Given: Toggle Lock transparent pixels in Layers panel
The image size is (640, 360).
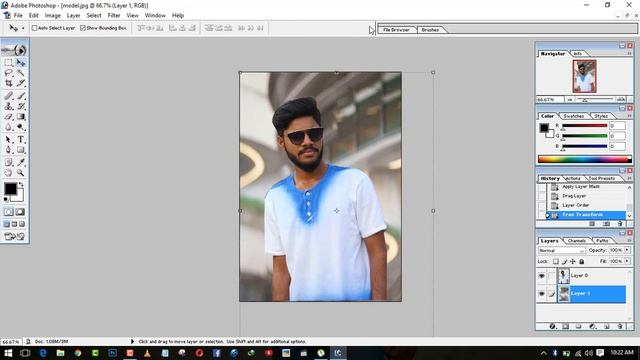Looking at the screenshot, I should tap(556, 261).
